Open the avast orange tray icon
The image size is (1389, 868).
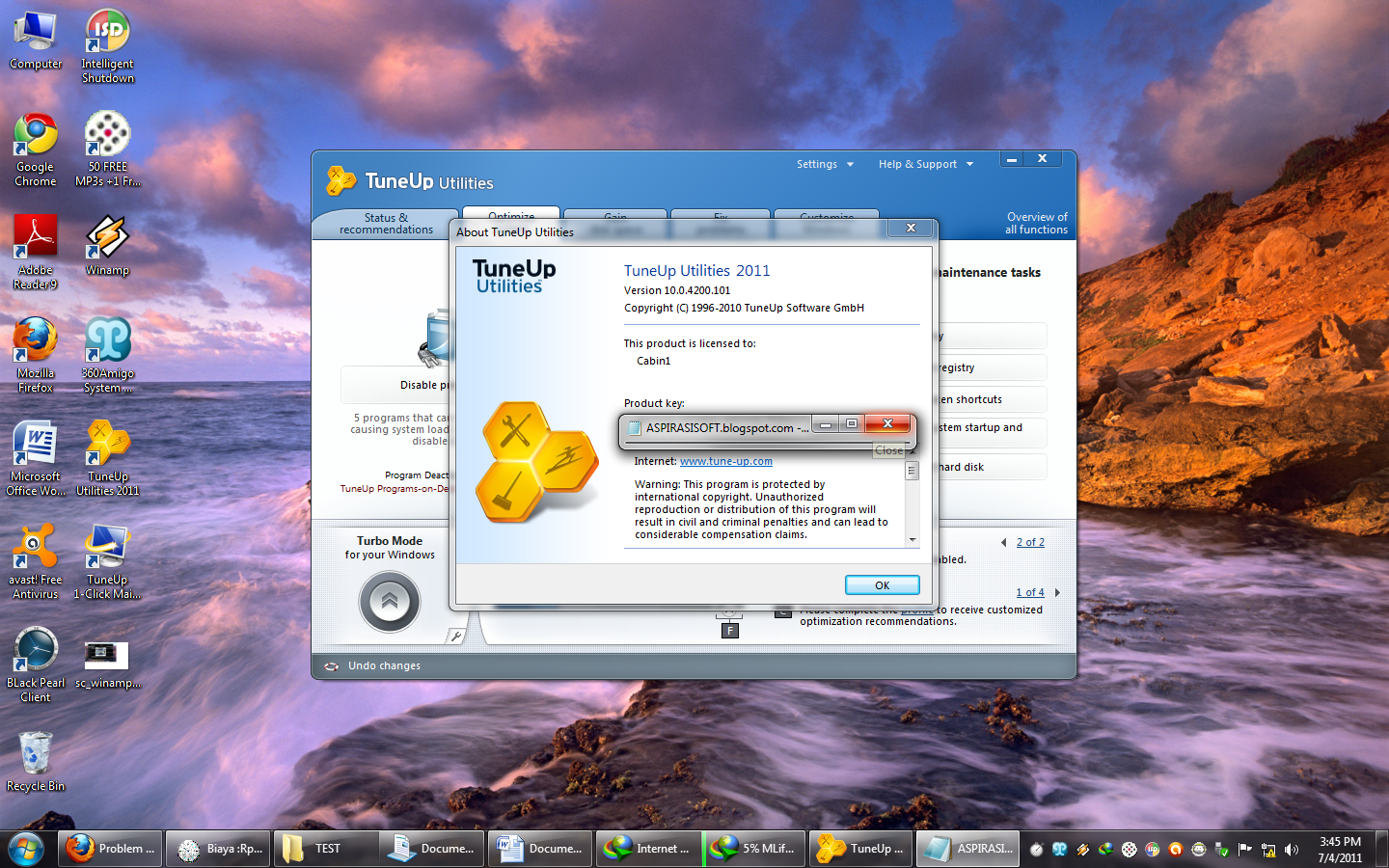pyautogui.click(x=1176, y=850)
